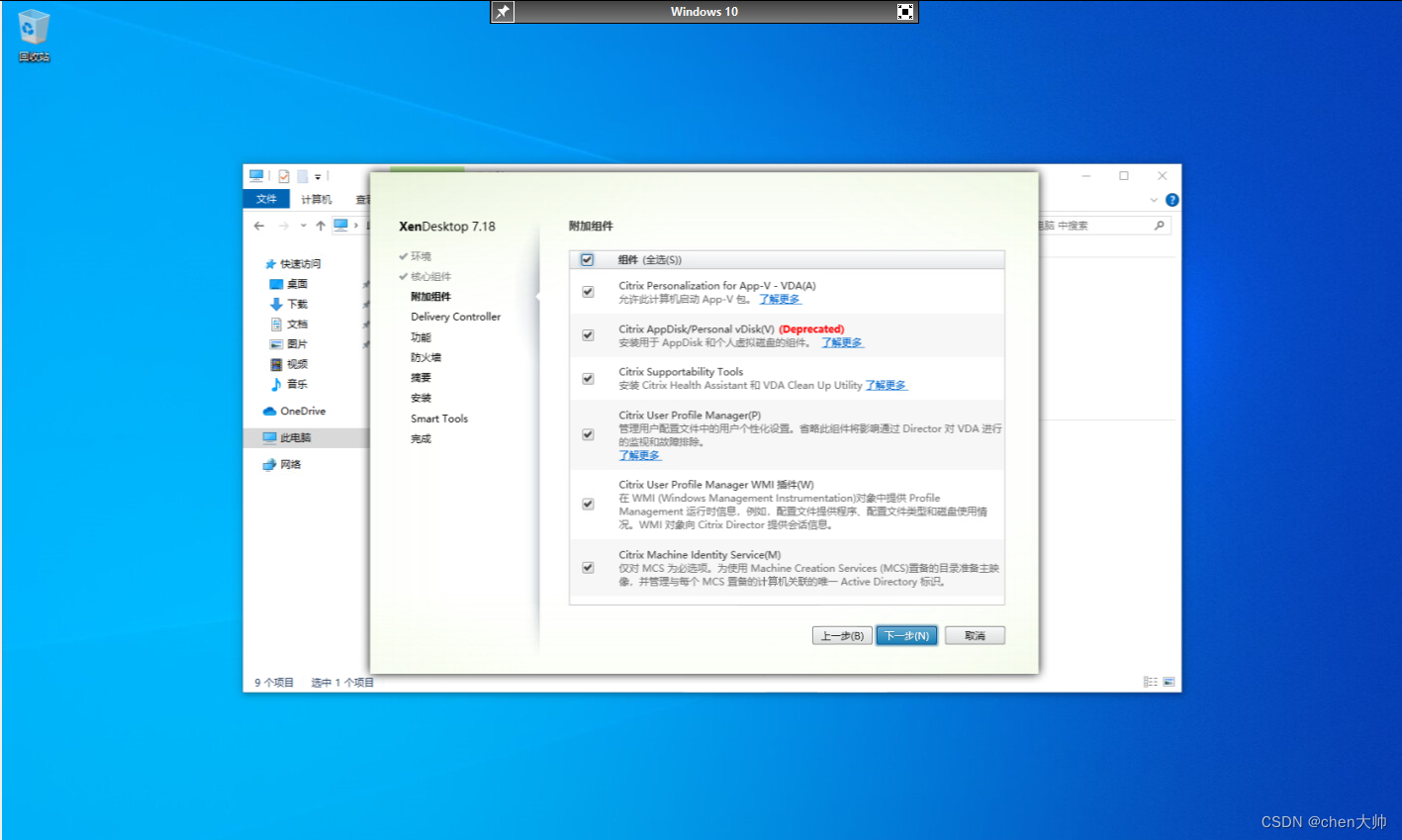The height and width of the screenshot is (840, 1402).
Task: Uncheck Citrix AppDisk/Personal vDisk checkbox
Action: [588, 335]
